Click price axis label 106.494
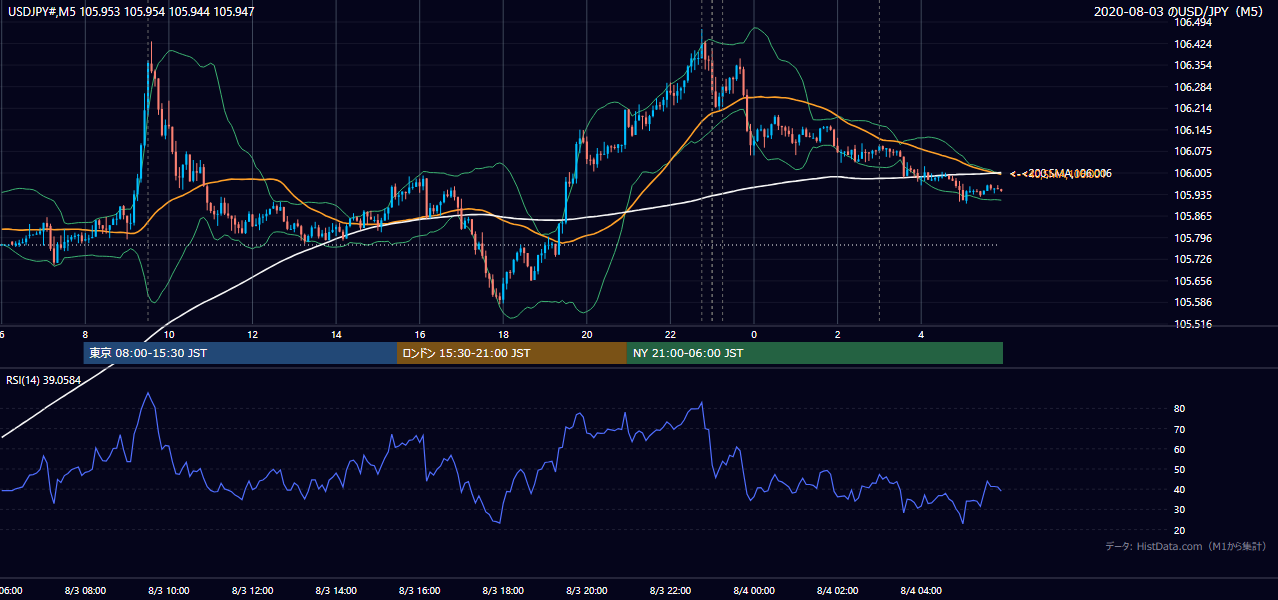Screen dimensions: 1278x600 (x=1194, y=22)
